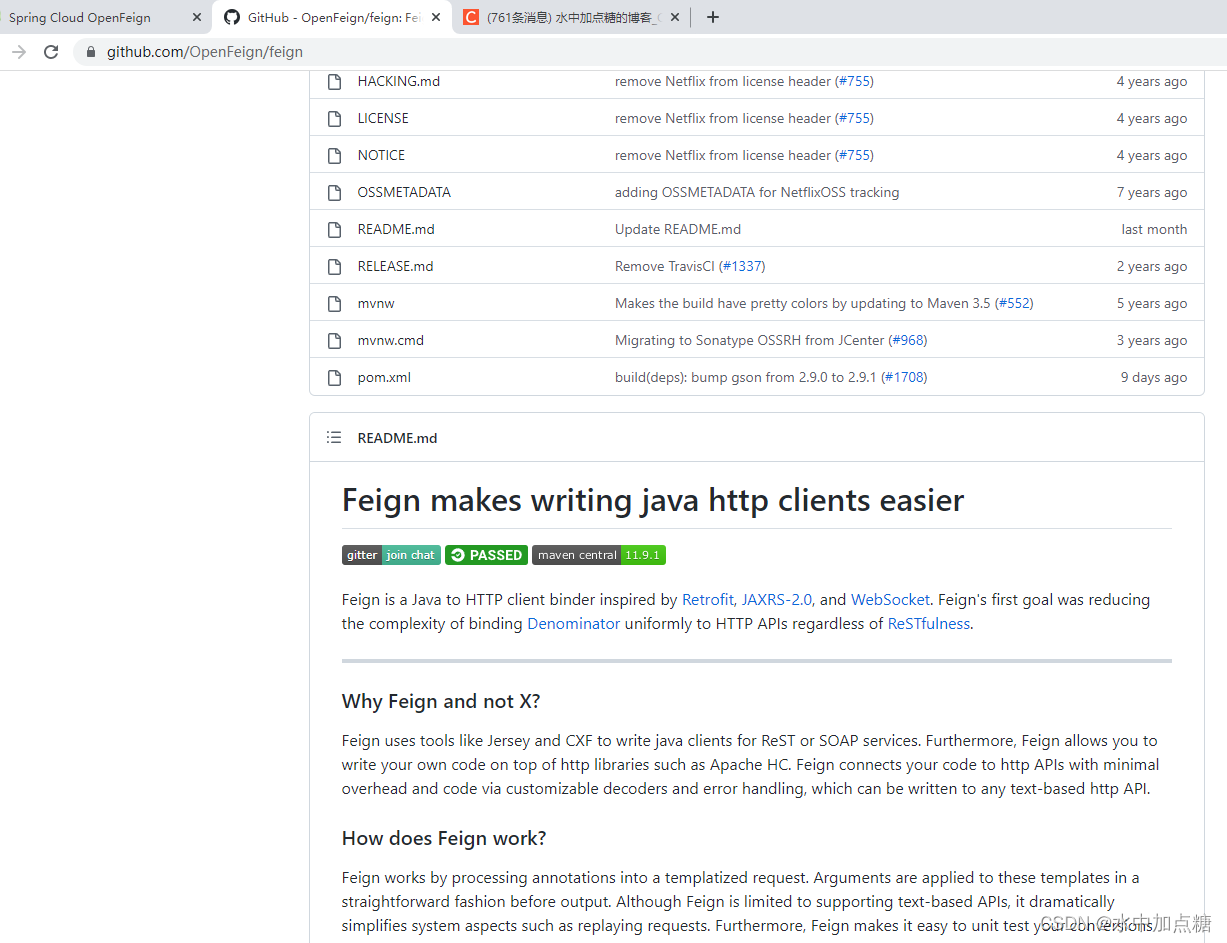Open 'adding OSSMETADATA for NetflixOSS tracking' commit
The image size is (1227, 943).
[757, 192]
